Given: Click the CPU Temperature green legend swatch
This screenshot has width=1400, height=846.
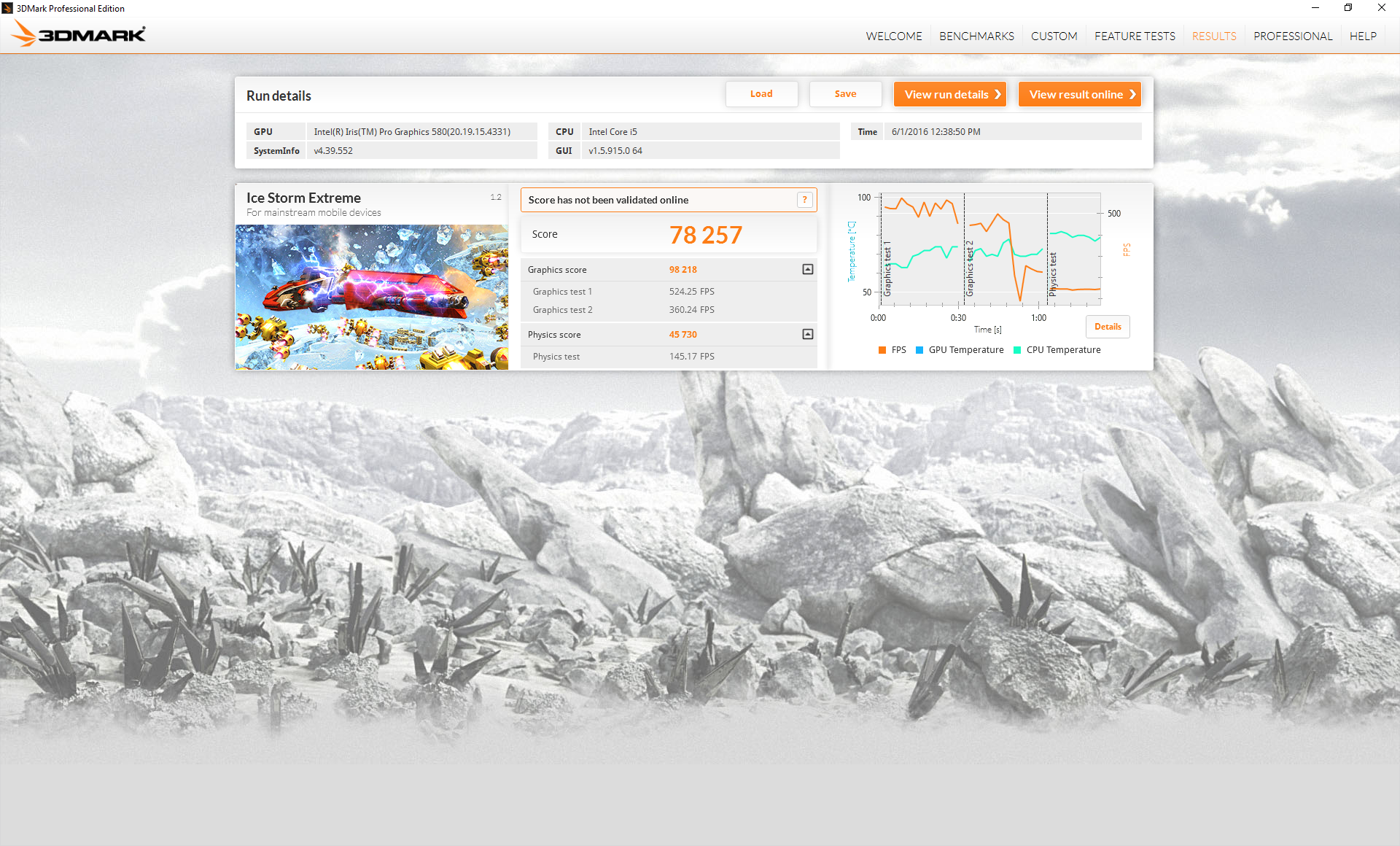Looking at the screenshot, I should tap(1017, 350).
